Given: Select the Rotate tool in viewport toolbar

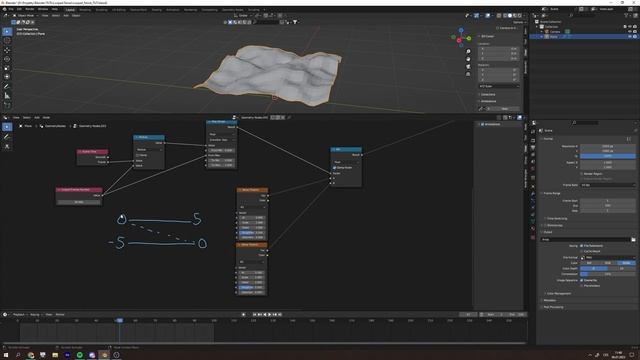Looking at the screenshot, I should 7,59.
